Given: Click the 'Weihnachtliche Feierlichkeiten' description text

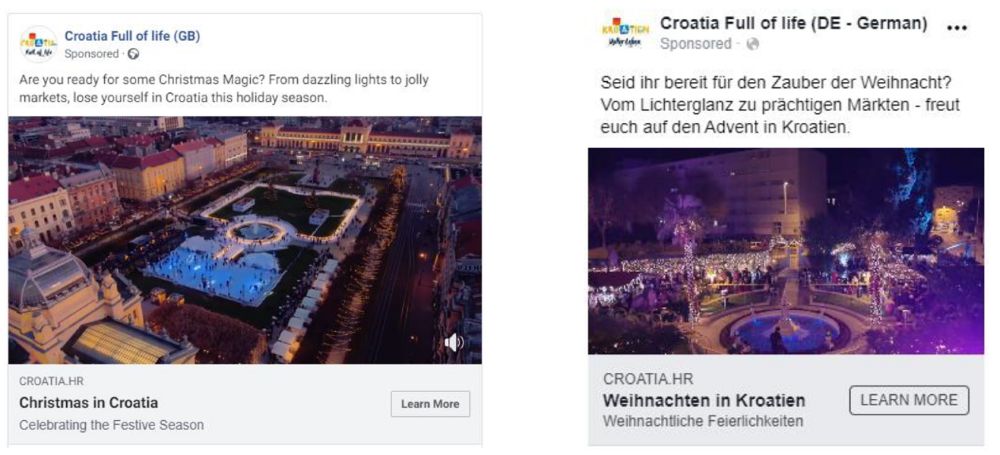Looking at the screenshot, I should click(703, 421).
